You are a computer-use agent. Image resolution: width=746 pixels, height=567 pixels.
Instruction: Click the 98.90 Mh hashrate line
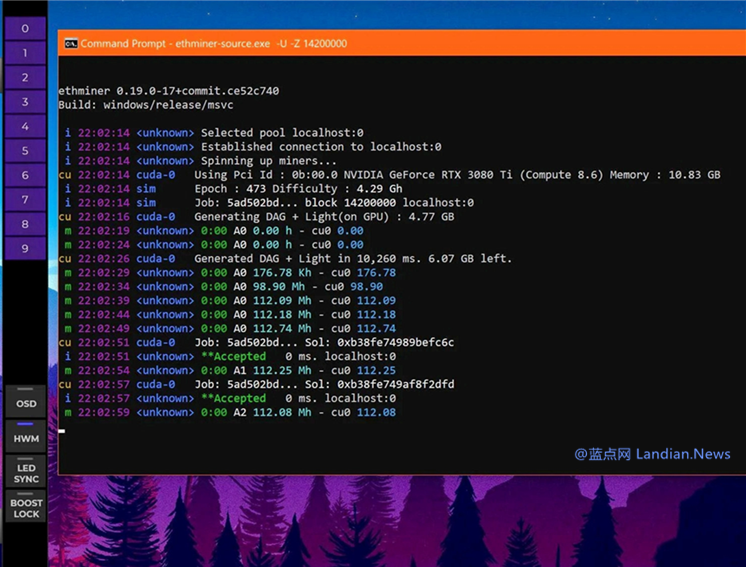[x=224, y=286]
